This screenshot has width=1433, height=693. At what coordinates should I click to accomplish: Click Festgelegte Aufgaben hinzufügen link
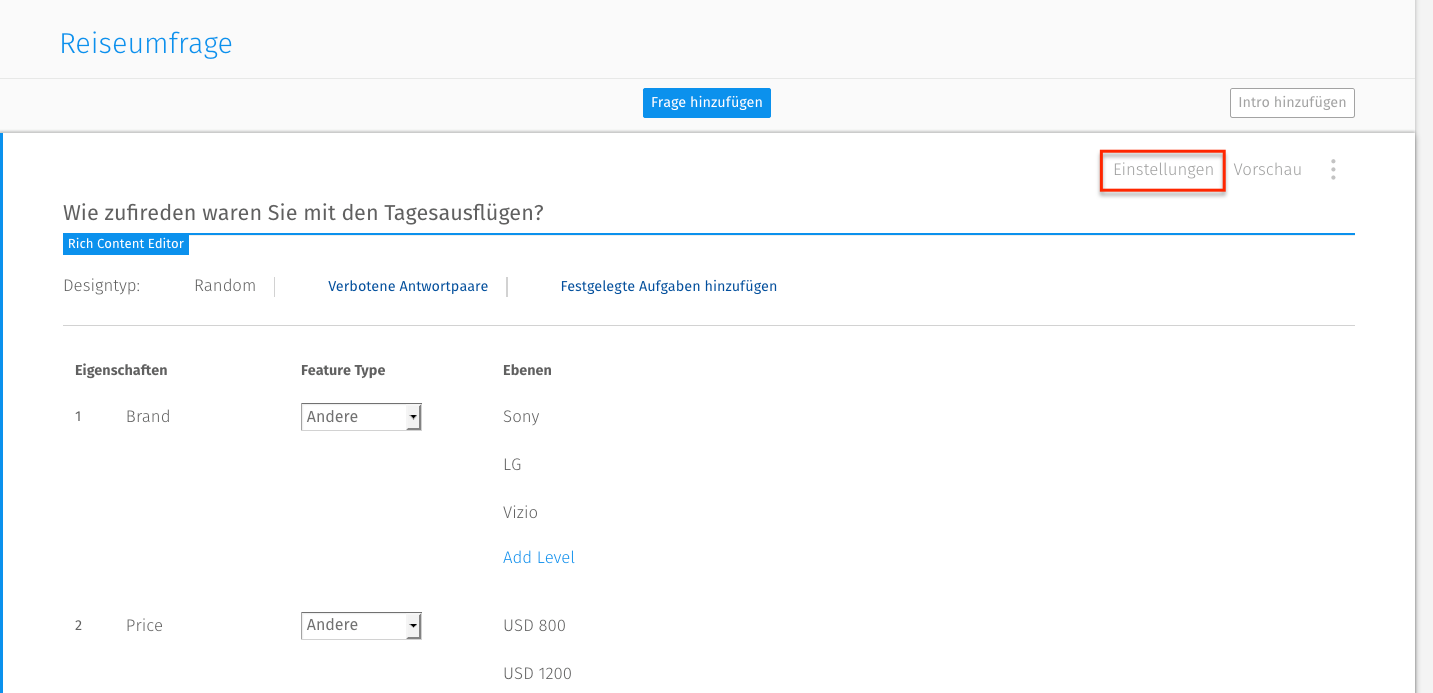click(668, 286)
